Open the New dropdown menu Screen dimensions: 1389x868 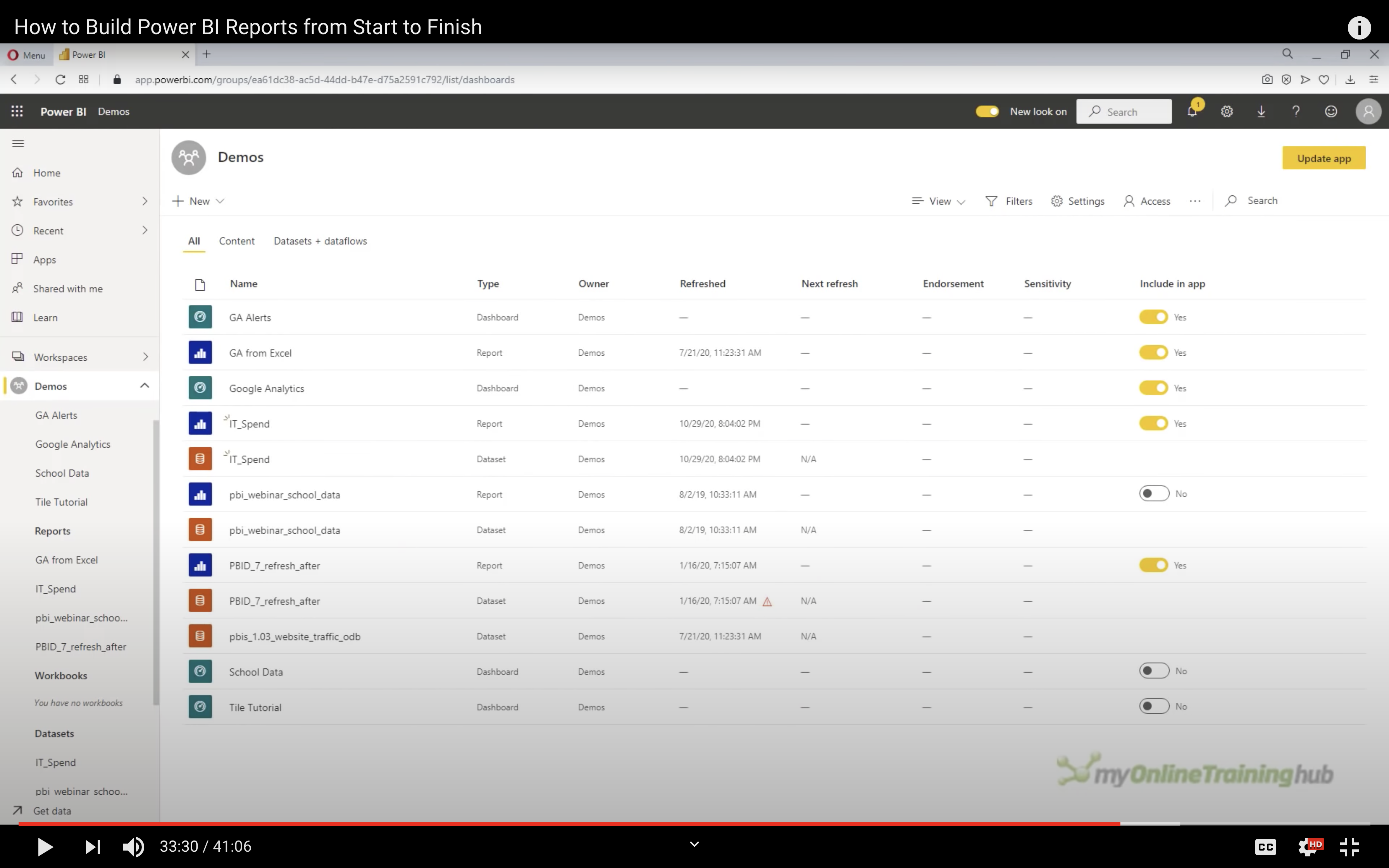point(198,201)
